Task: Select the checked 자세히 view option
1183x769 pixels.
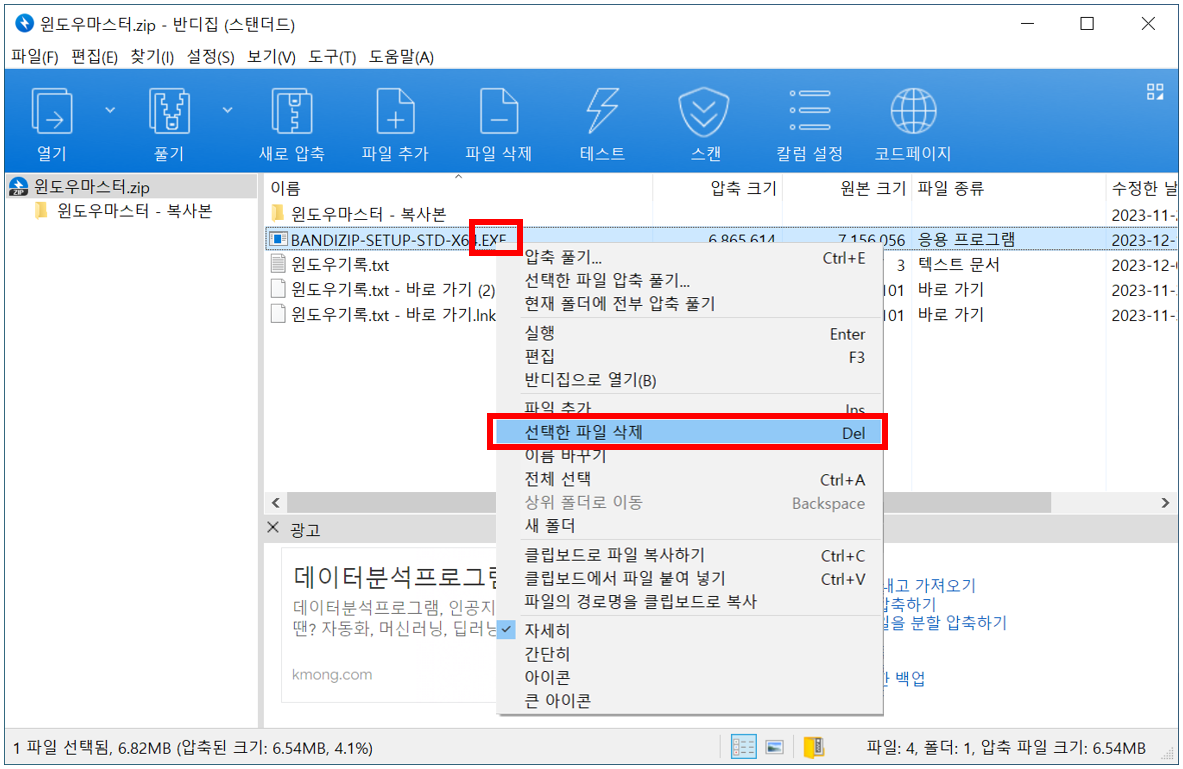Action: point(690,631)
